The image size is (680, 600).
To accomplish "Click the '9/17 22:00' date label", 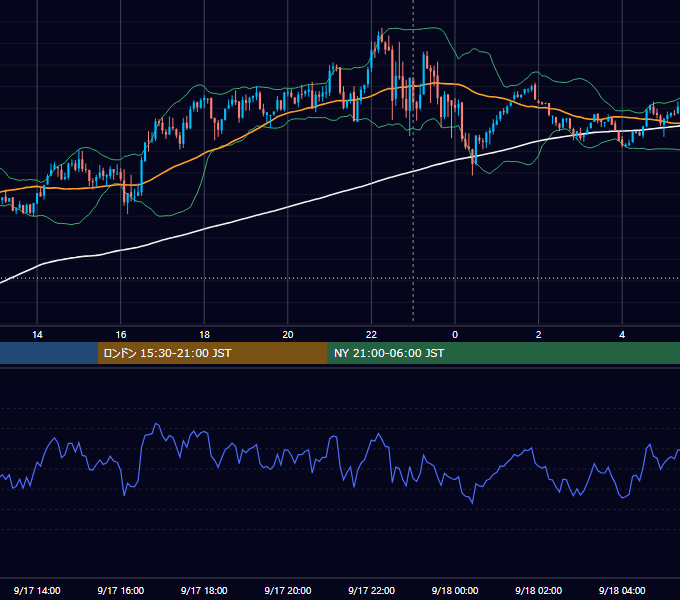I will (372, 590).
